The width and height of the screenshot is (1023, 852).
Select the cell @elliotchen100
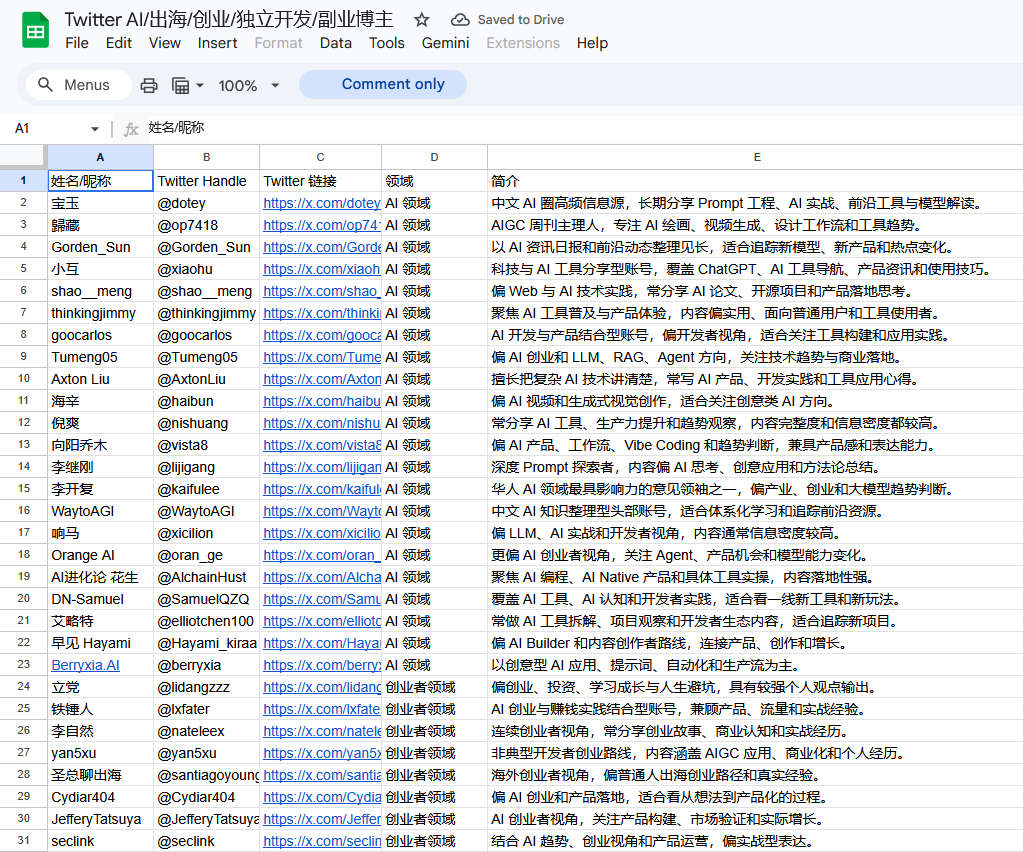click(x=206, y=621)
